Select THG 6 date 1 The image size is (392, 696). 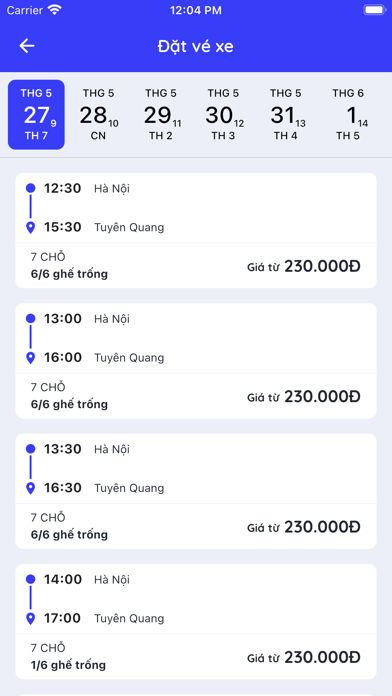pyautogui.click(x=348, y=115)
